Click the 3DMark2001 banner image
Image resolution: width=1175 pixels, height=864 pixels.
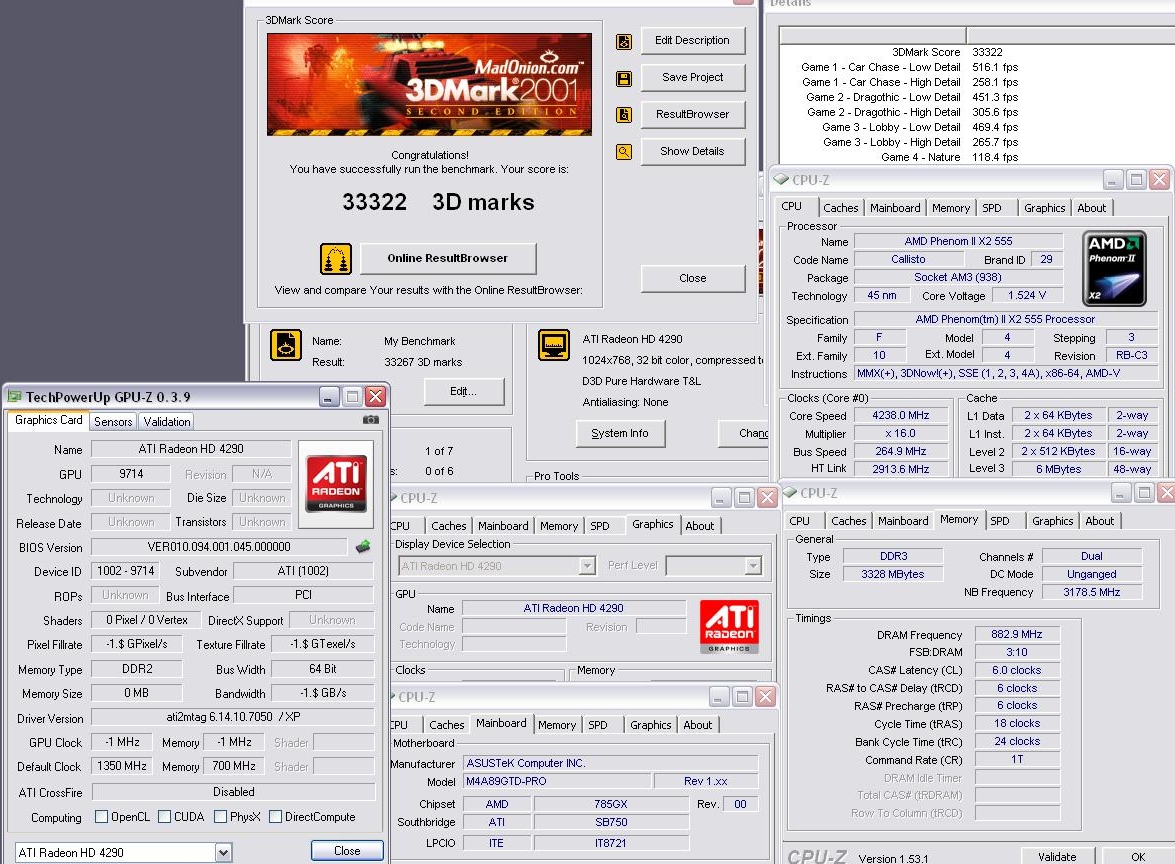(429, 85)
